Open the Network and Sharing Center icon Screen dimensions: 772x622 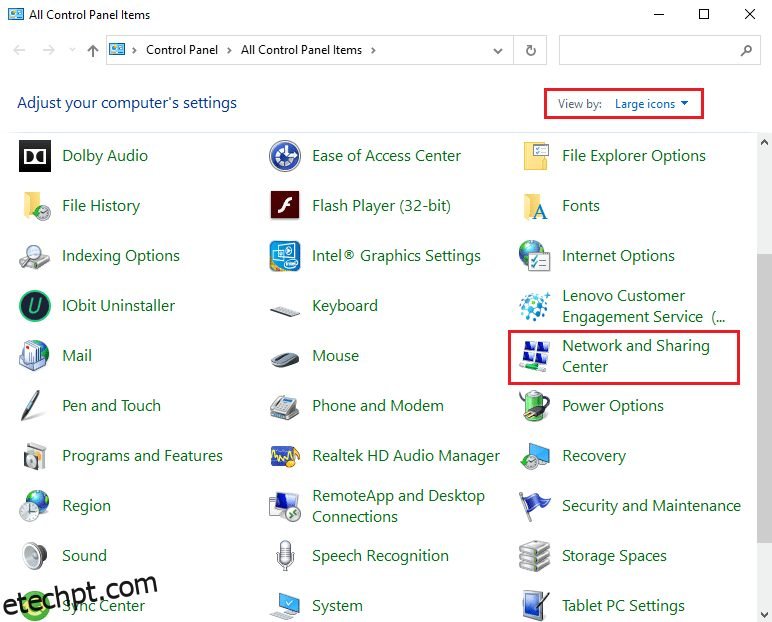click(x=535, y=356)
